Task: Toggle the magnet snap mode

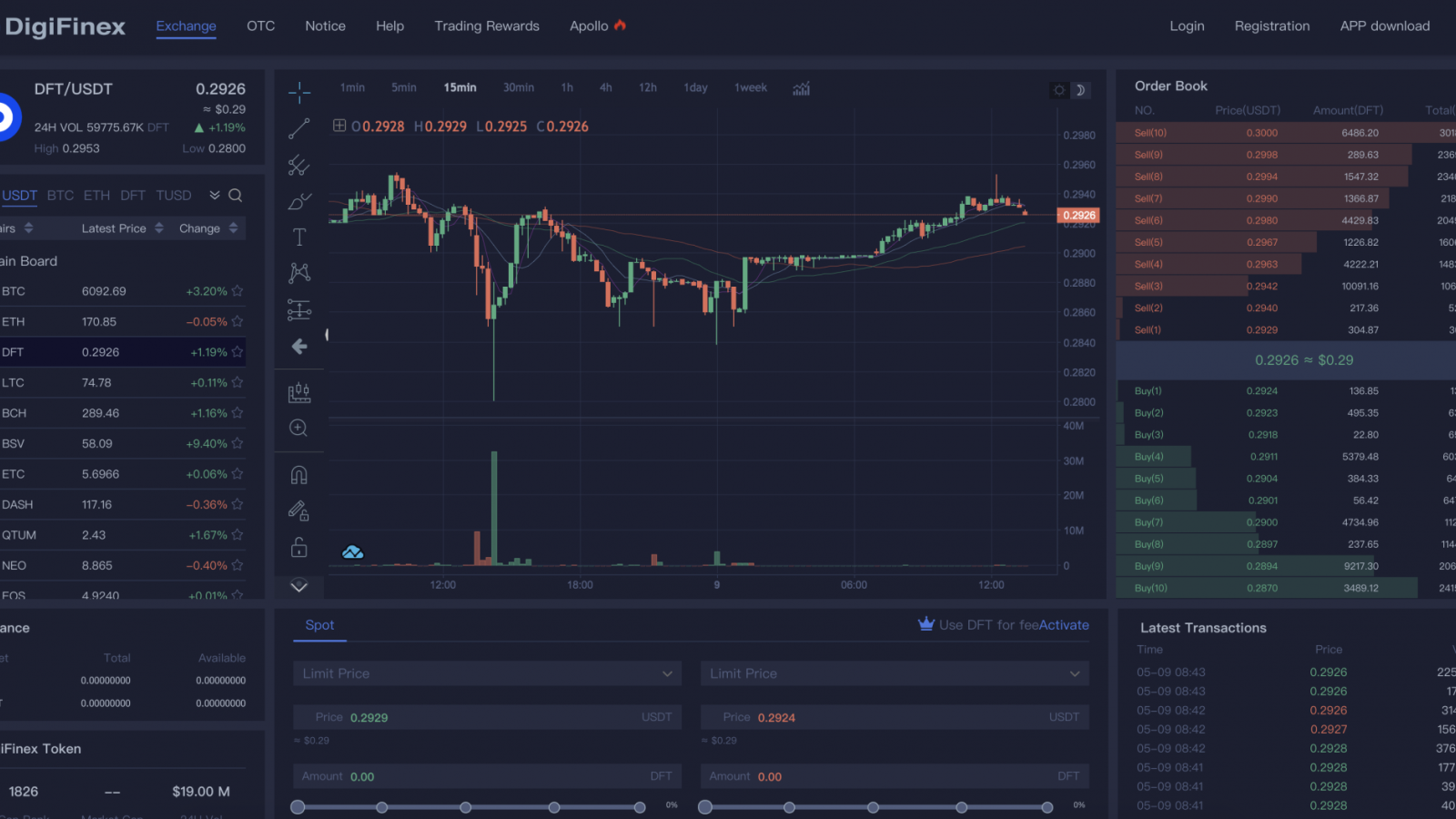Action: coord(299,475)
